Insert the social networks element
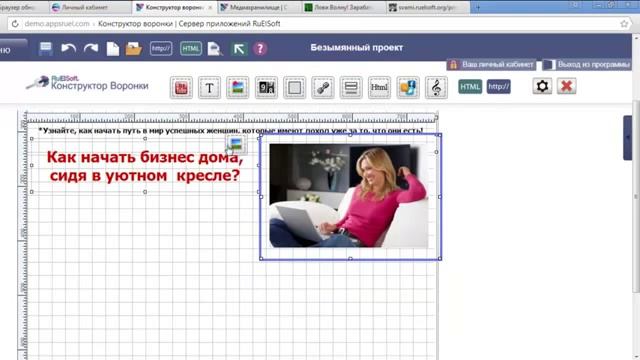640x360 pixels. pos(408,87)
